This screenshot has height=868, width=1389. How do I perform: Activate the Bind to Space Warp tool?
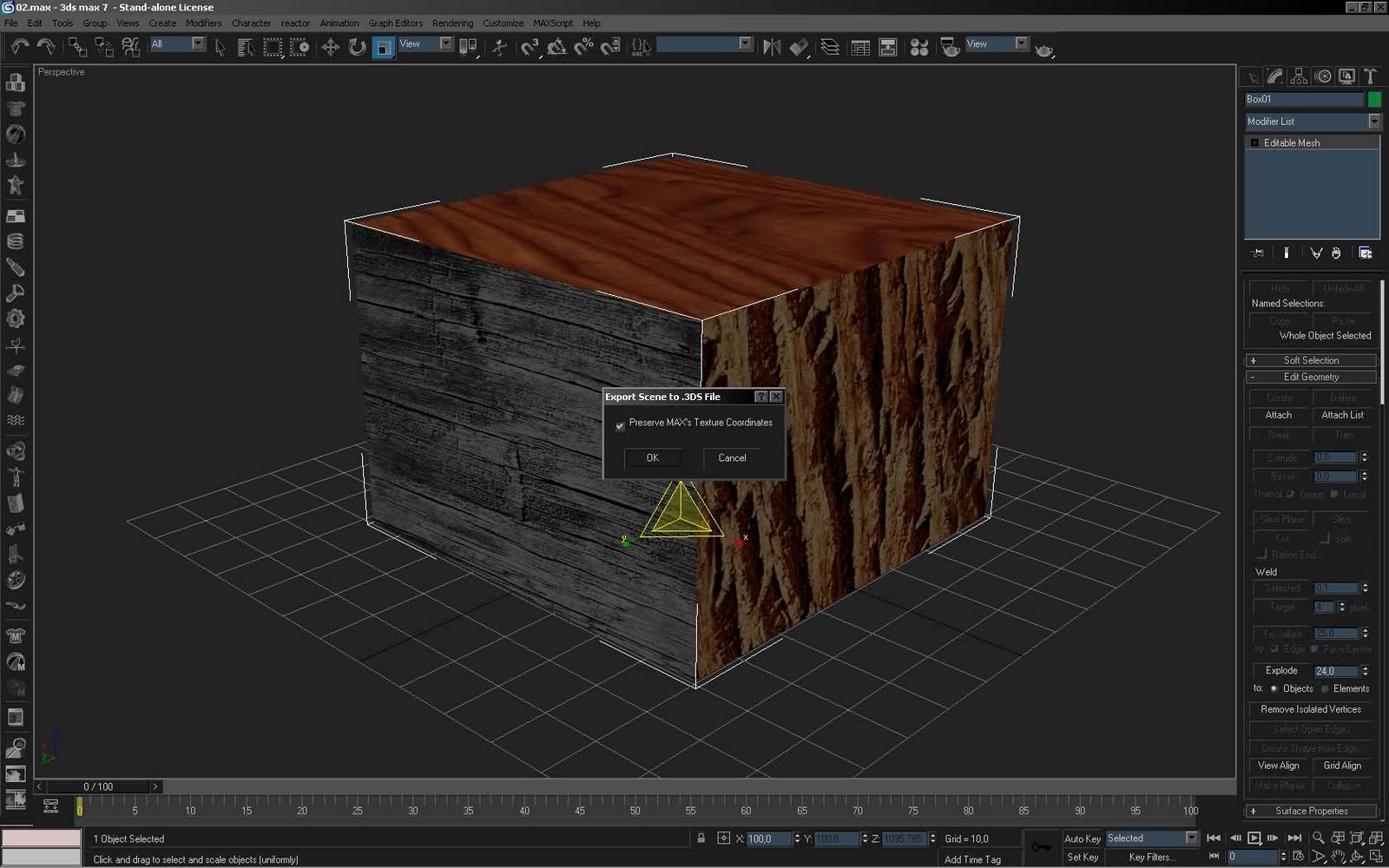coord(131,47)
